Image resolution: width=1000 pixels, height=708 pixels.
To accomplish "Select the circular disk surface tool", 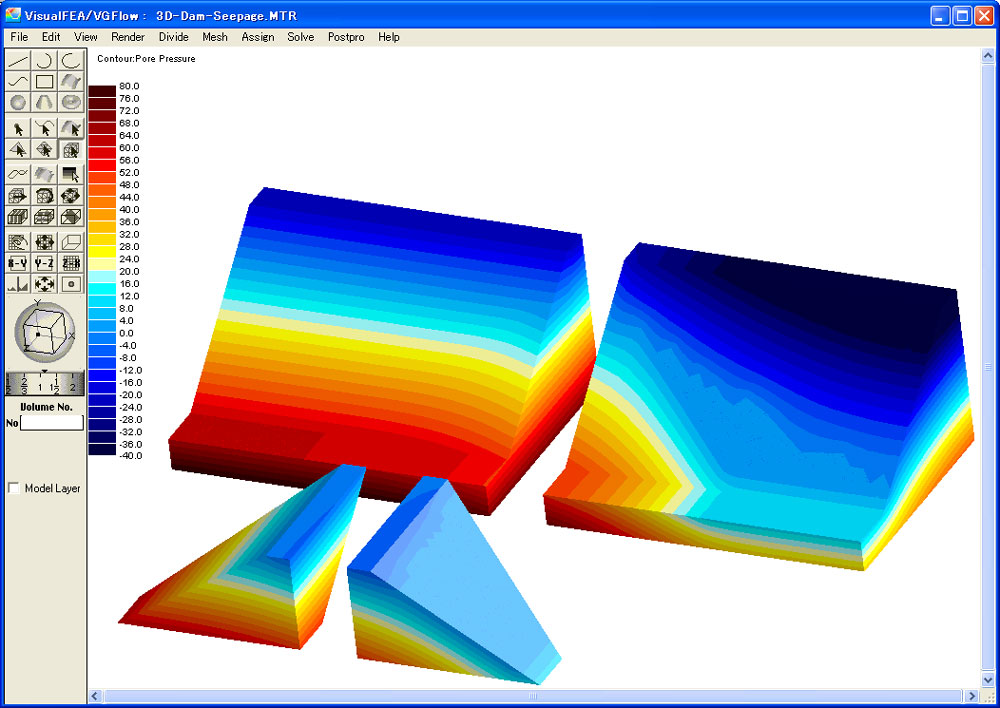I will 18,102.
